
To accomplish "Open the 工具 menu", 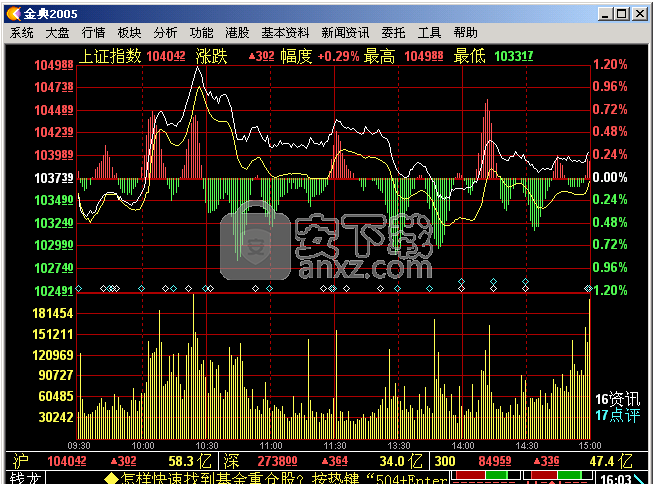I will [429, 33].
